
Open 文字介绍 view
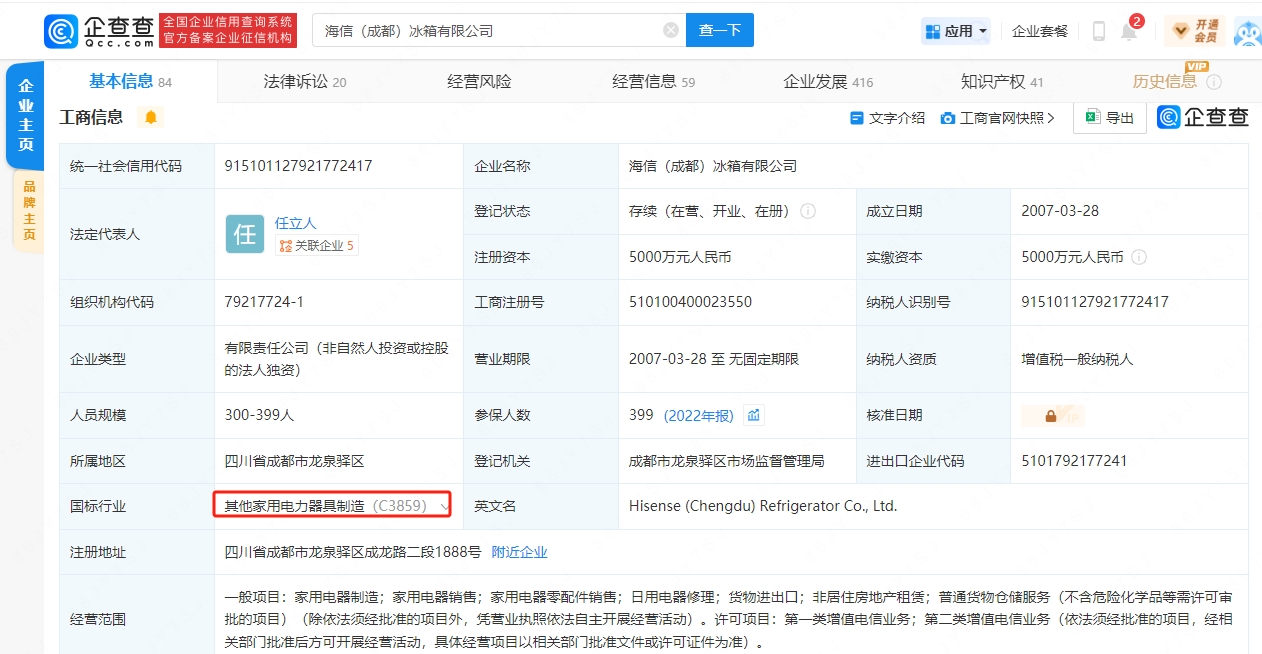(x=887, y=118)
